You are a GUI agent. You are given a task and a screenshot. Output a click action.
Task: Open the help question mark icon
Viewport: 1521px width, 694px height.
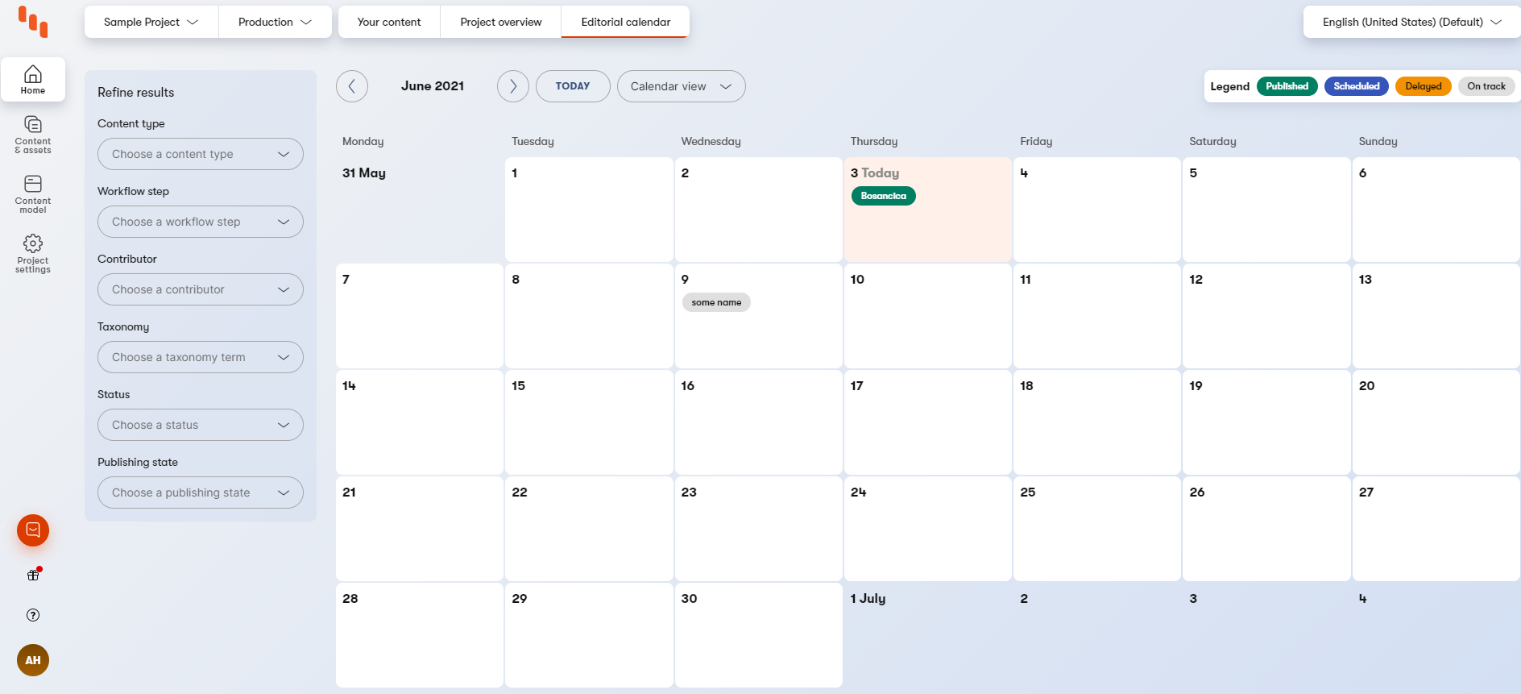coord(33,615)
